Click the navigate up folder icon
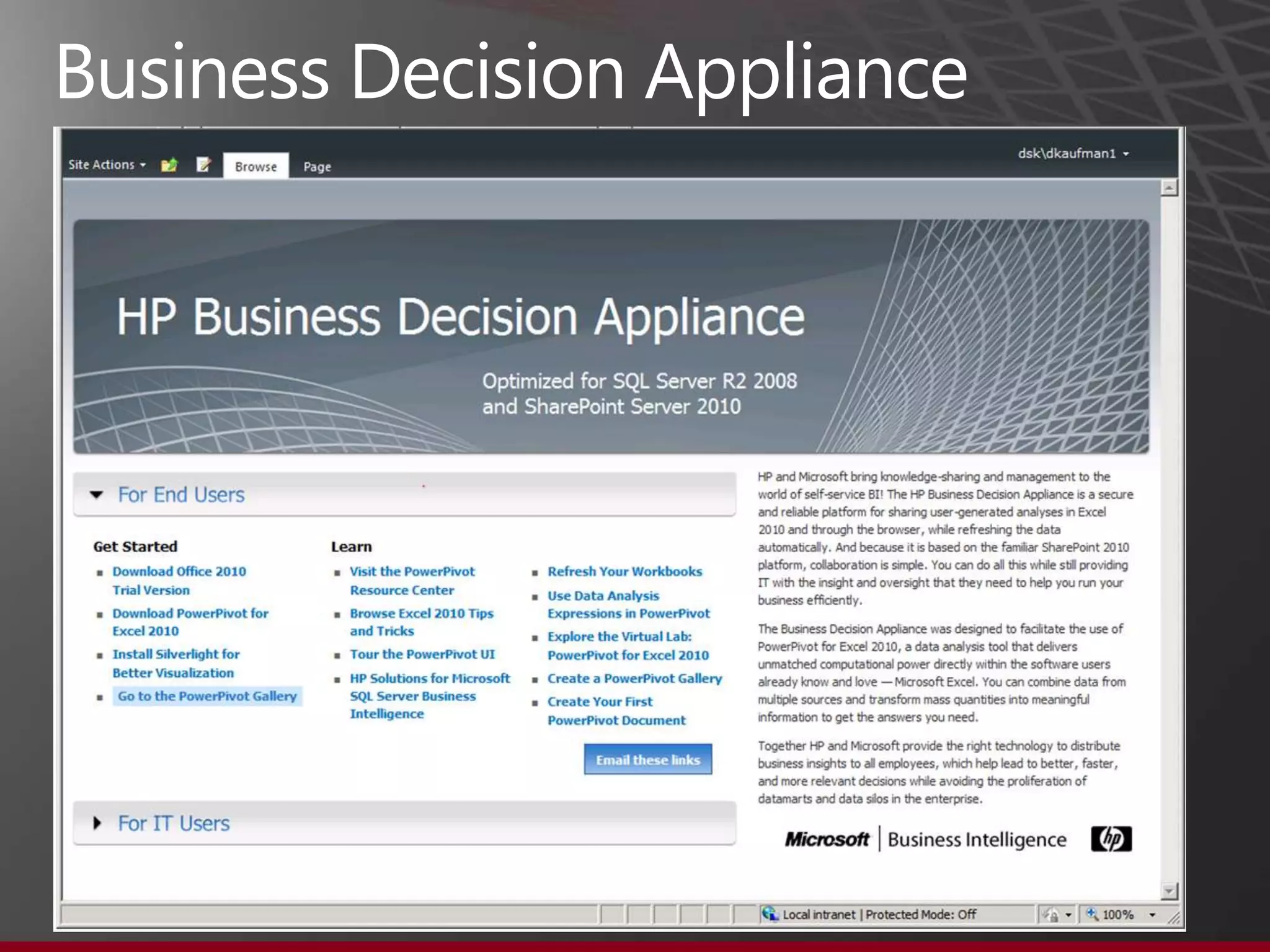 (169, 165)
